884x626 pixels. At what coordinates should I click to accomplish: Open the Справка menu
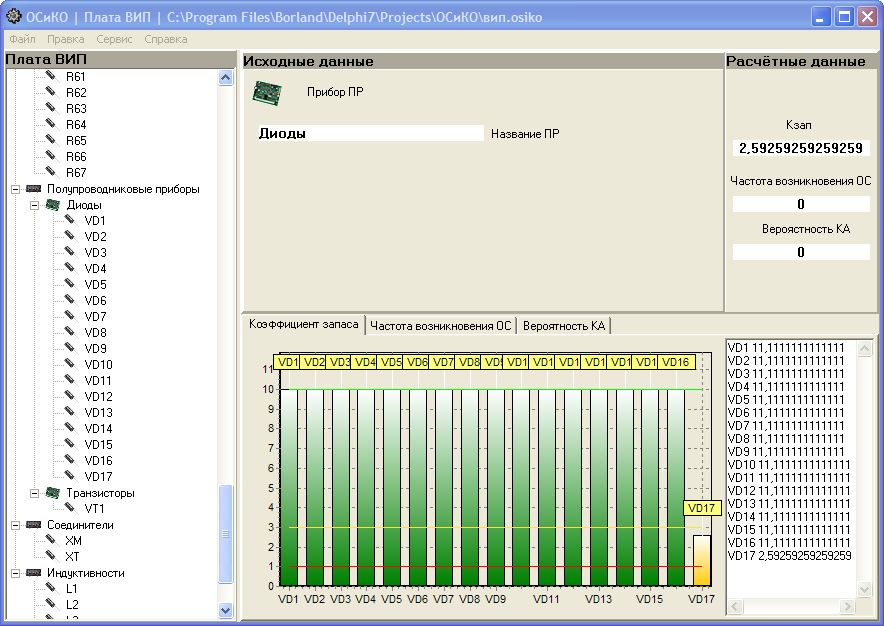coord(166,39)
